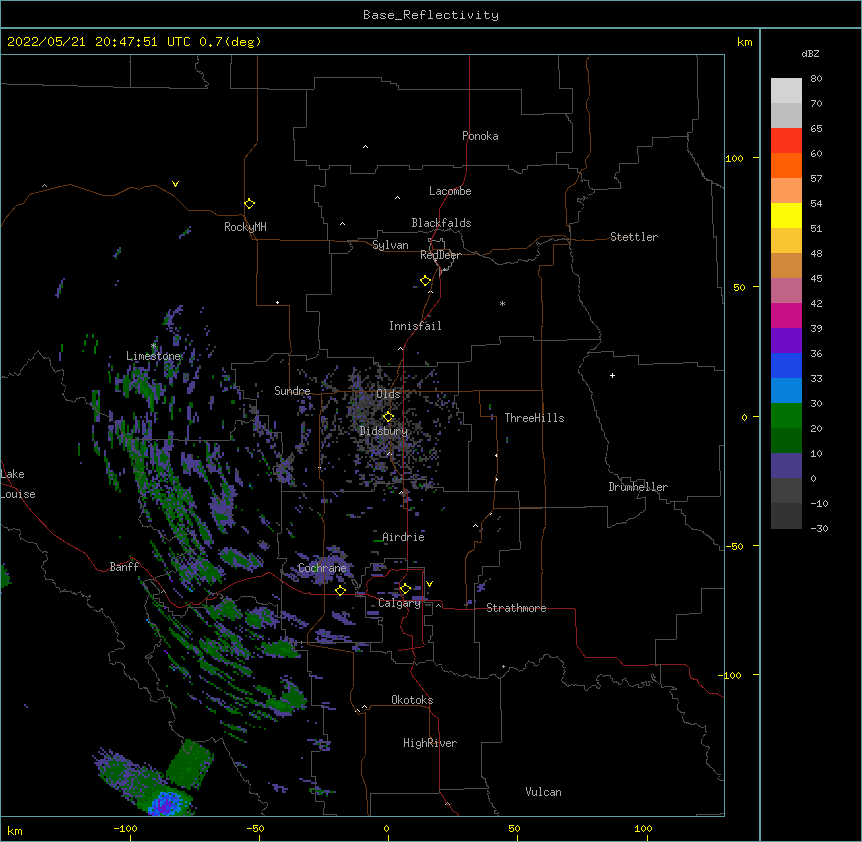Click the km unit label at top right
The image size is (862, 842).
pyautogui.click(x=745, y=42)
